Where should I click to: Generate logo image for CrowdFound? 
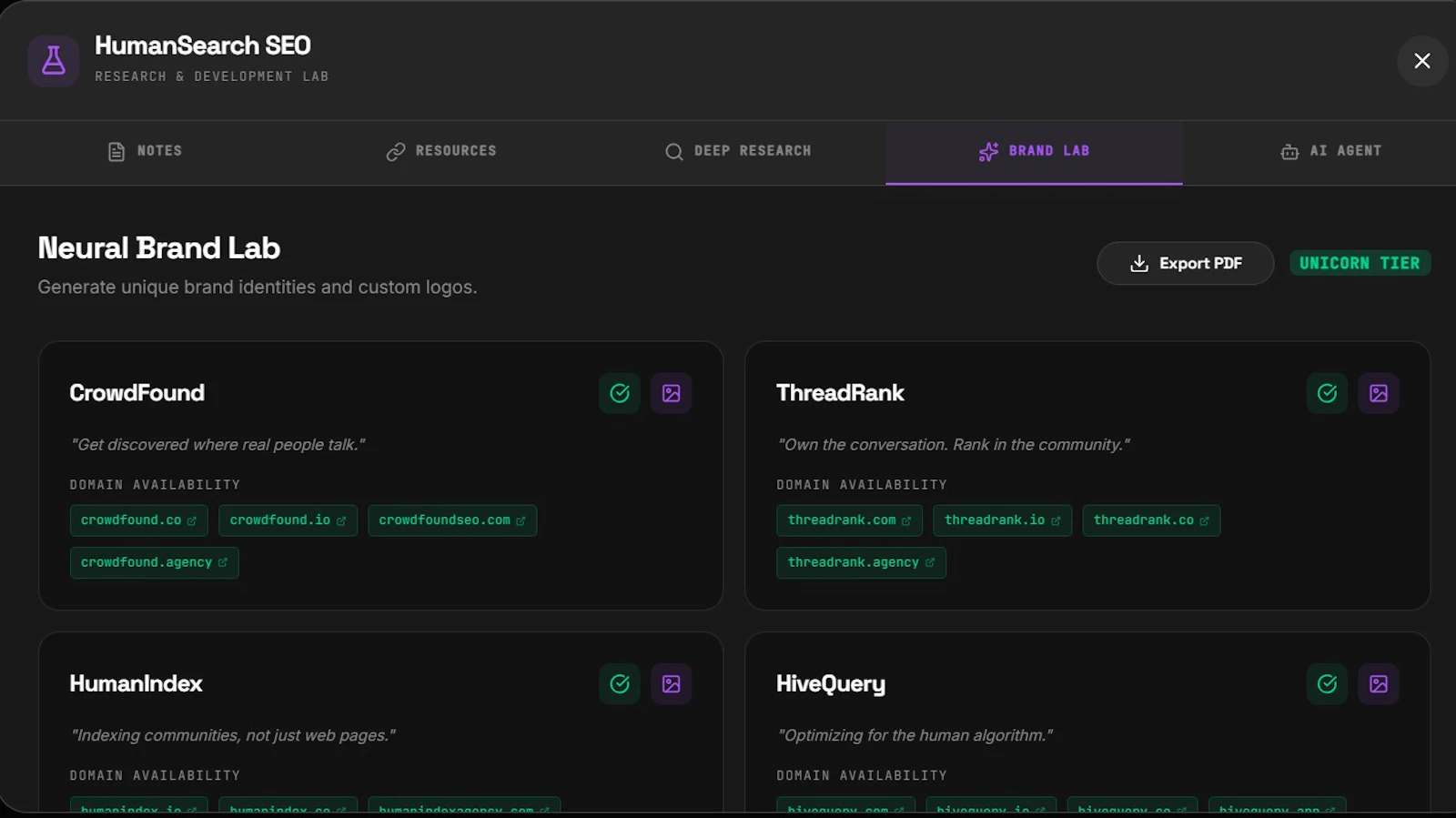671,393
